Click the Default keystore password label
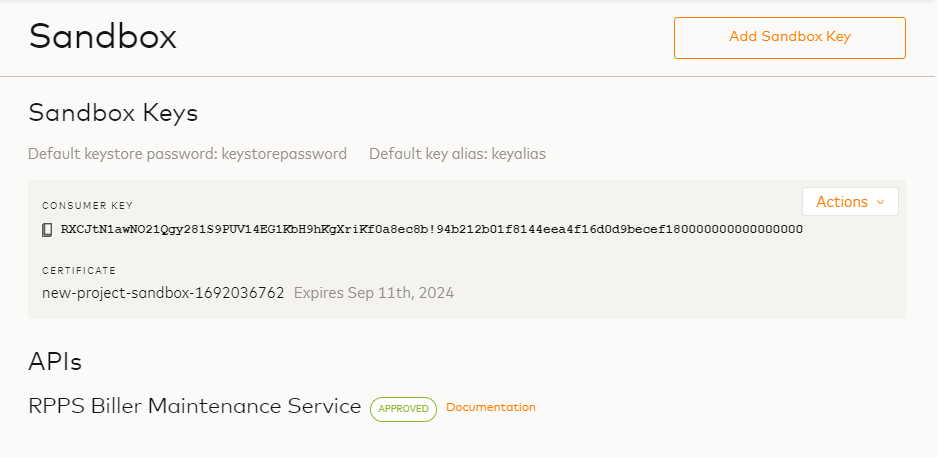This screenshot has height=458, width=939. [x=124, y=154]
